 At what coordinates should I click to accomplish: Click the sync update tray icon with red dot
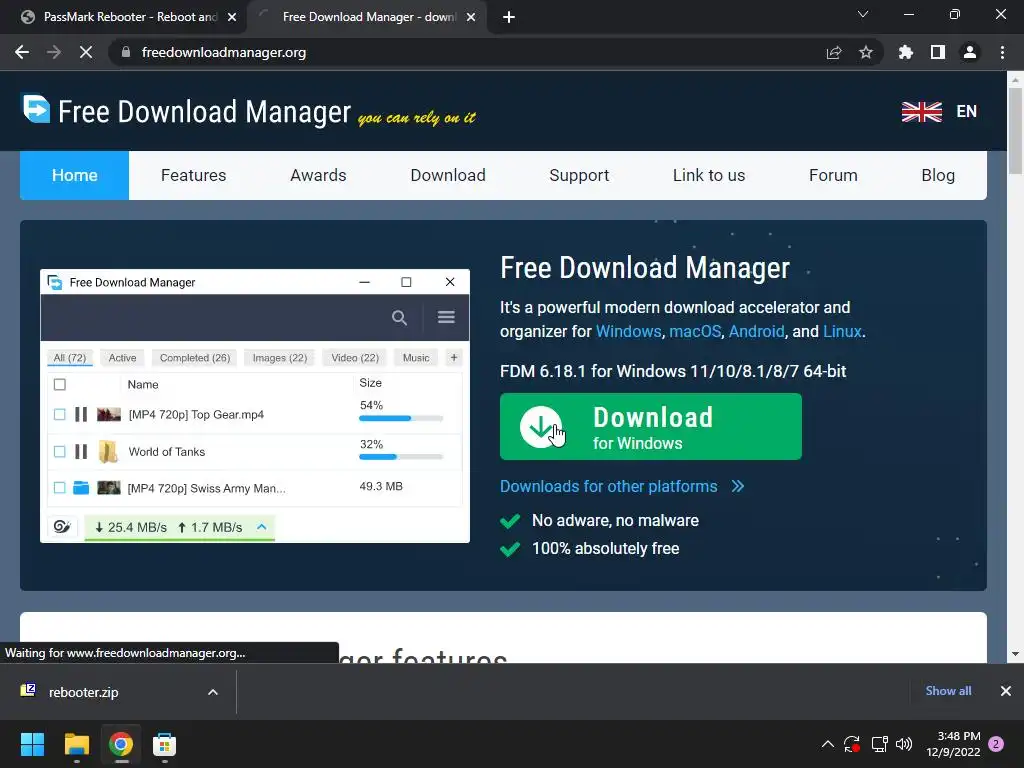tap(852, 744)
